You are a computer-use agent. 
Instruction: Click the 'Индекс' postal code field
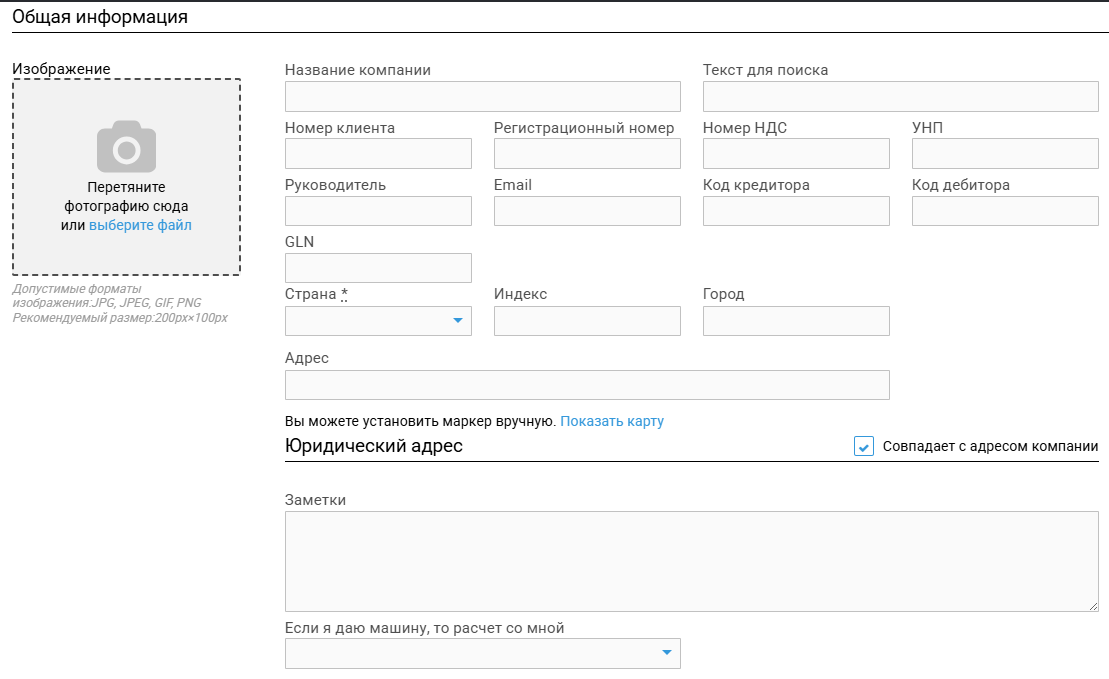click(x=587, y=321)
